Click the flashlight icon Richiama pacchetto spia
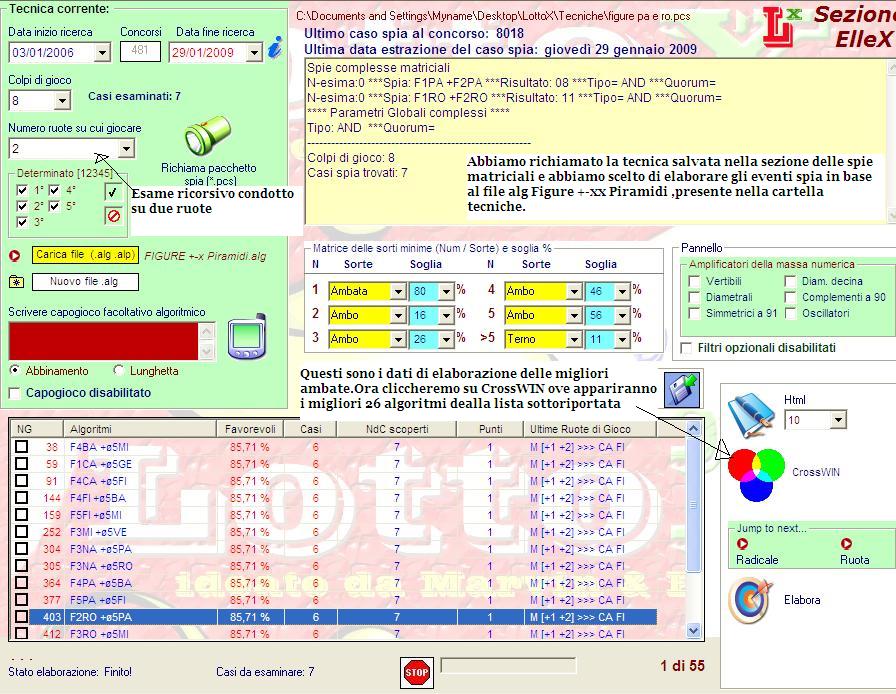Viewport: 896px width, 694px height. coord(207,135)
